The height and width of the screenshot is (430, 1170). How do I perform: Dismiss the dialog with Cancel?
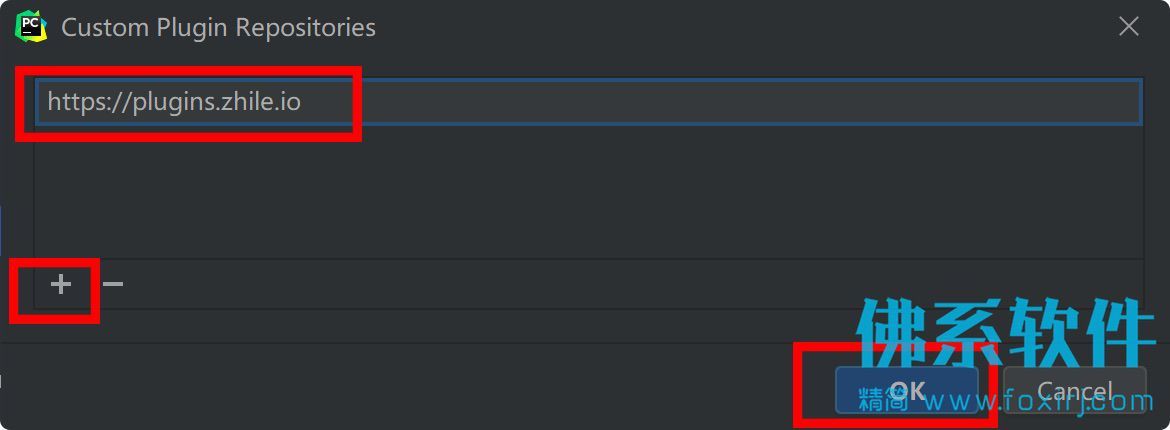(1074, 390)
